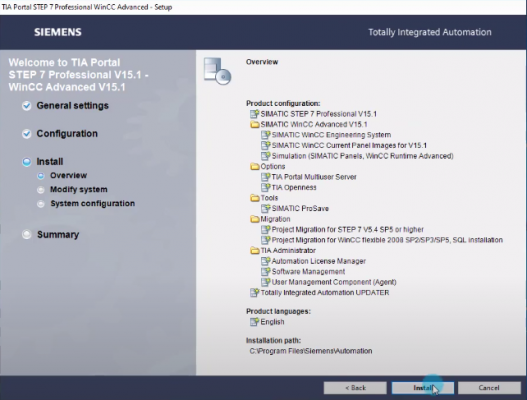Image resolution: width=527 pixels, height=400 pixels.
Task: Open the System configuration sub-step
Action: [92, 203]
